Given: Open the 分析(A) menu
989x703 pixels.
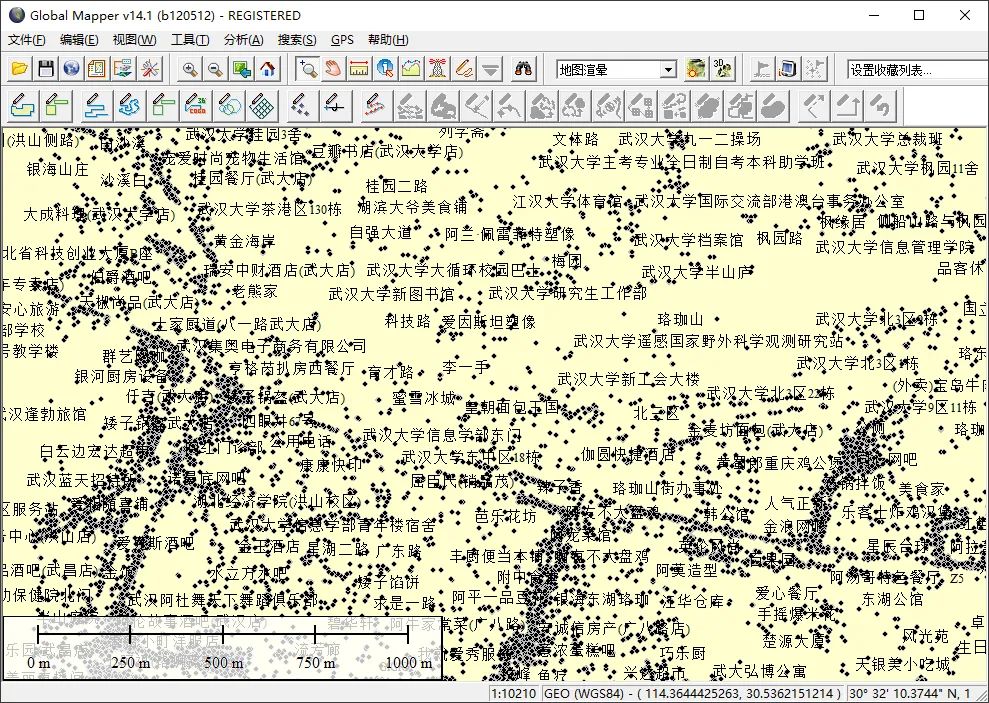Looking at the screenshot, I should 243,40.
